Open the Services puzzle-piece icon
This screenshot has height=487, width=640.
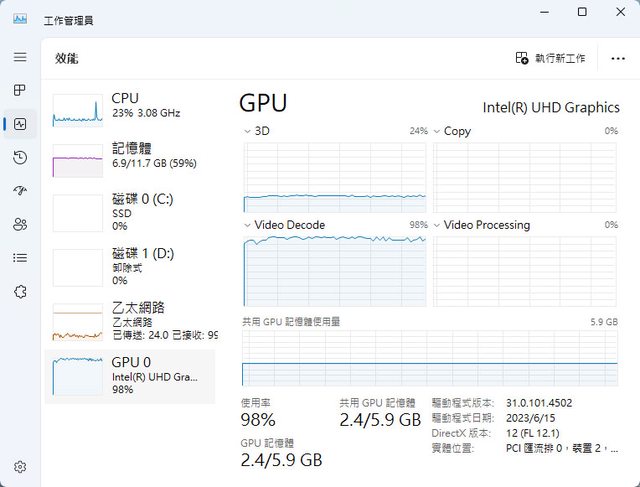point(20,291)
